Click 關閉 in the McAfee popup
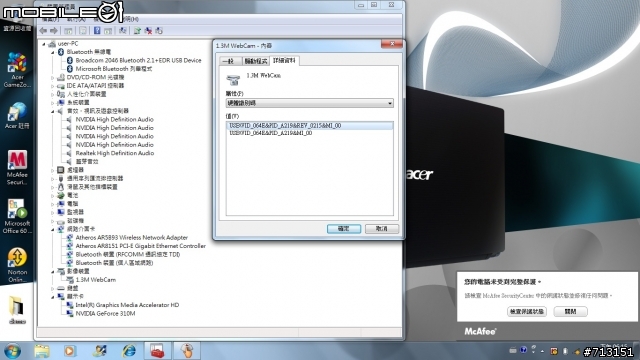This screenshot has width=640, height=360. 570,311
